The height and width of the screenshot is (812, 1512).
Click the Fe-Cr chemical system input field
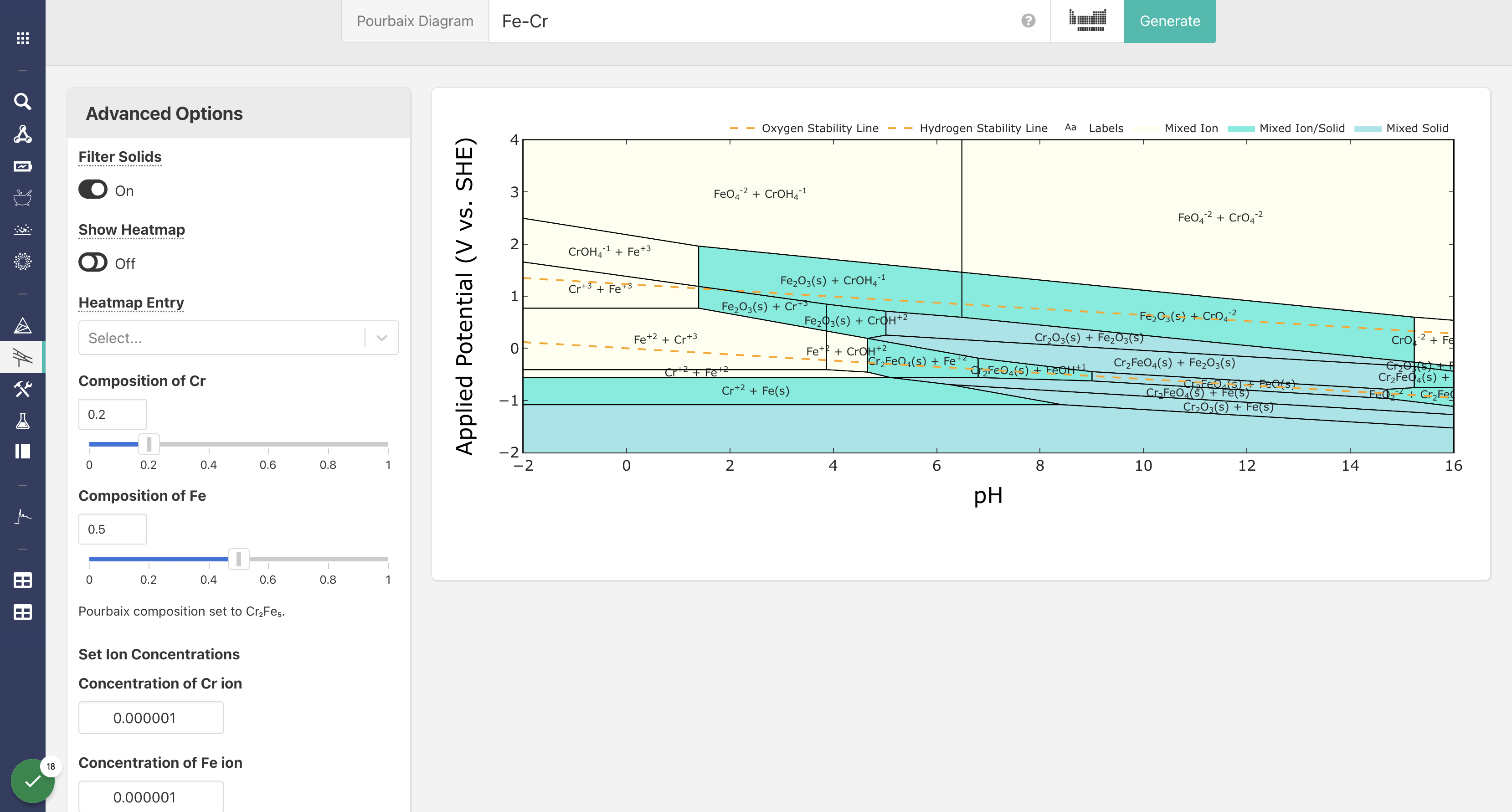(x=769, y=21)
